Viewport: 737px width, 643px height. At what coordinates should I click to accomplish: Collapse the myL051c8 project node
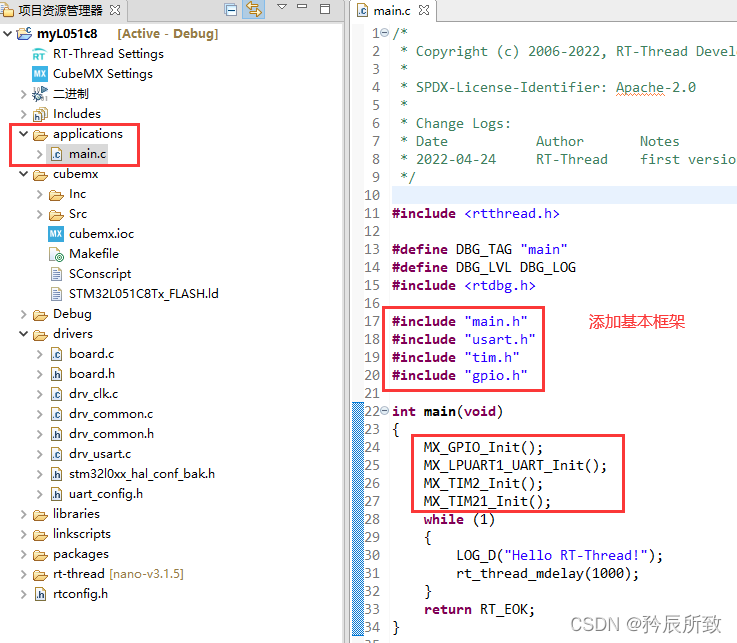[x=8, y=34]
